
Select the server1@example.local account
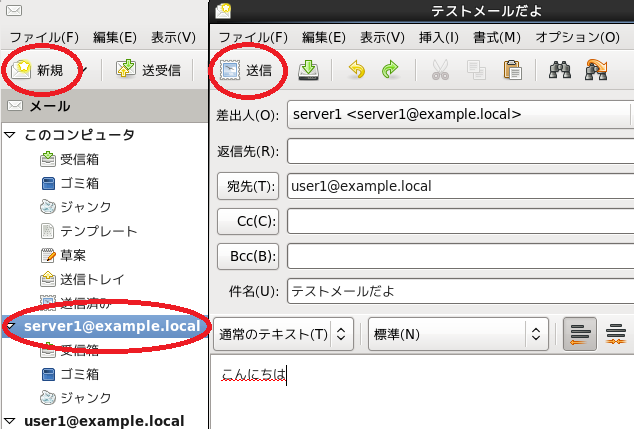pos(112,326)
